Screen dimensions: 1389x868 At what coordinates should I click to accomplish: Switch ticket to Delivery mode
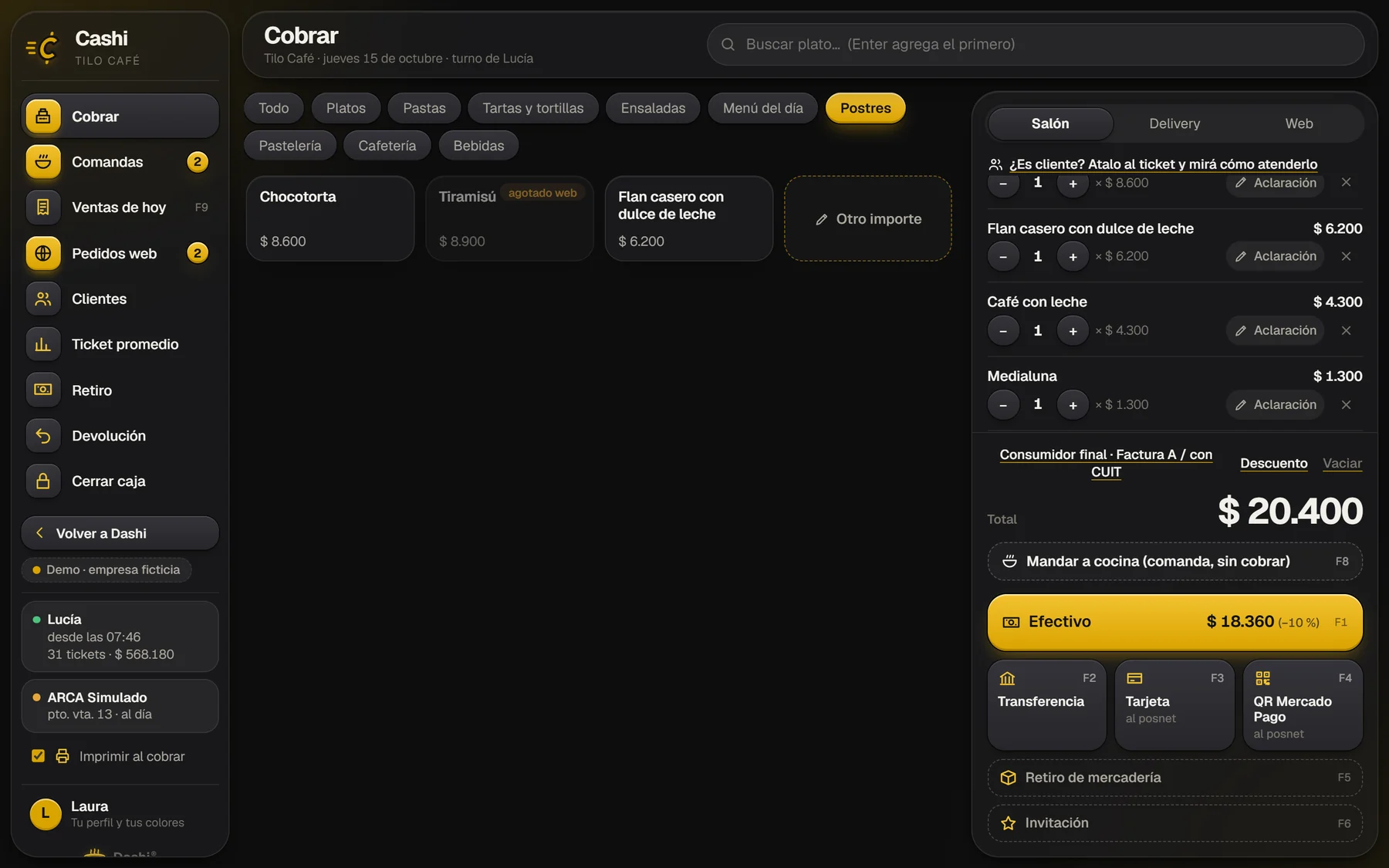pyautogui.click(x=1174, y=123)
